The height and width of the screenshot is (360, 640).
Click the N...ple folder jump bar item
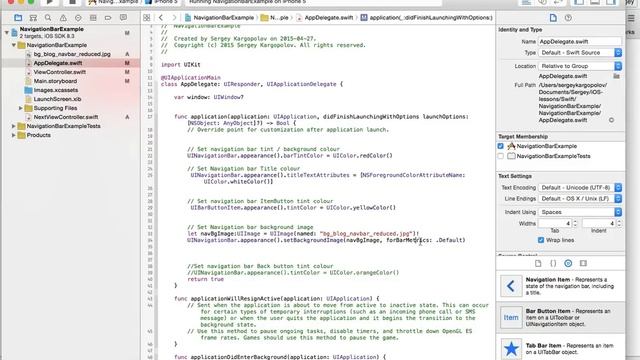275,18
